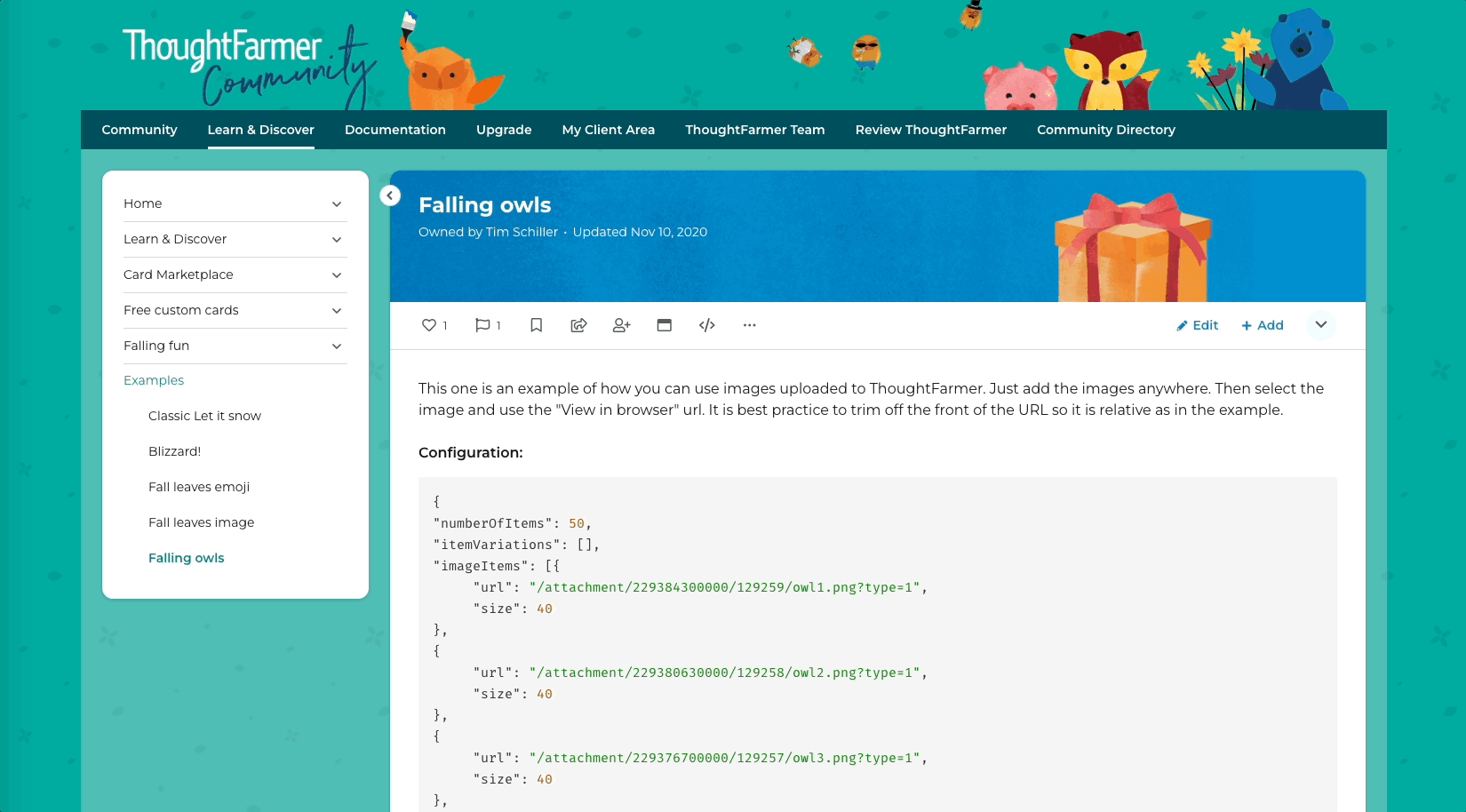Expand Learn & Discover sidebar chevron
This screenshot has width=1466, height=812.
(x=337, y=240)
